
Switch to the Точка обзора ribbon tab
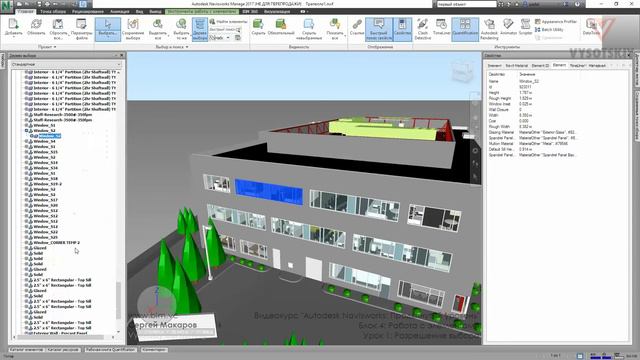[53, 11]
